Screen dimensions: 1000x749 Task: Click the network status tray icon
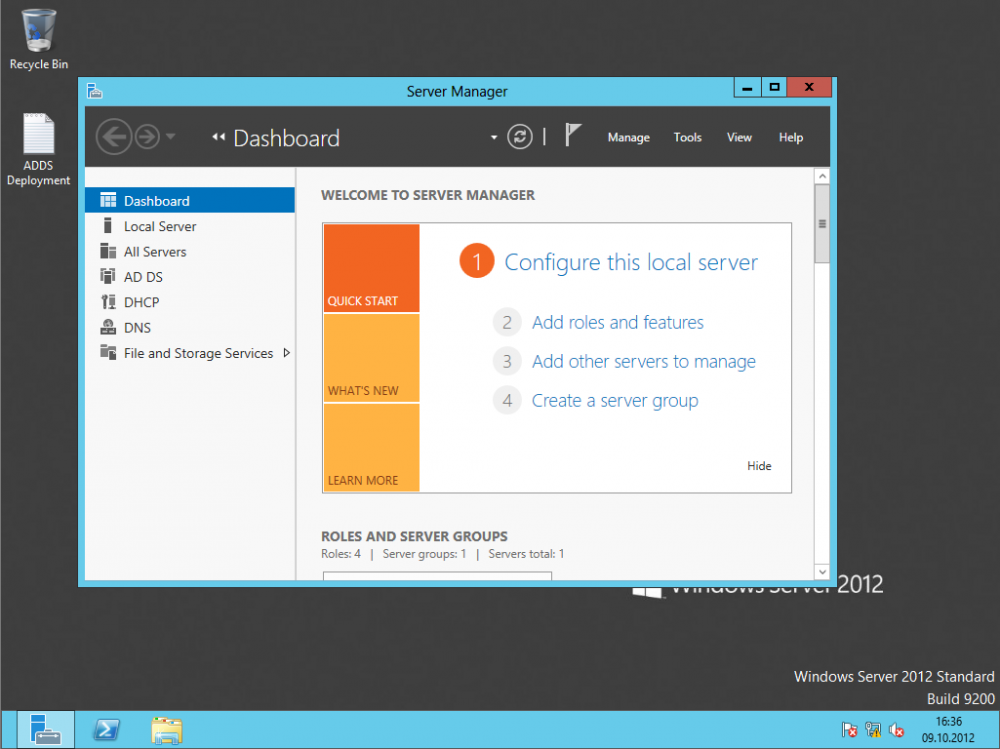point(872,729)
